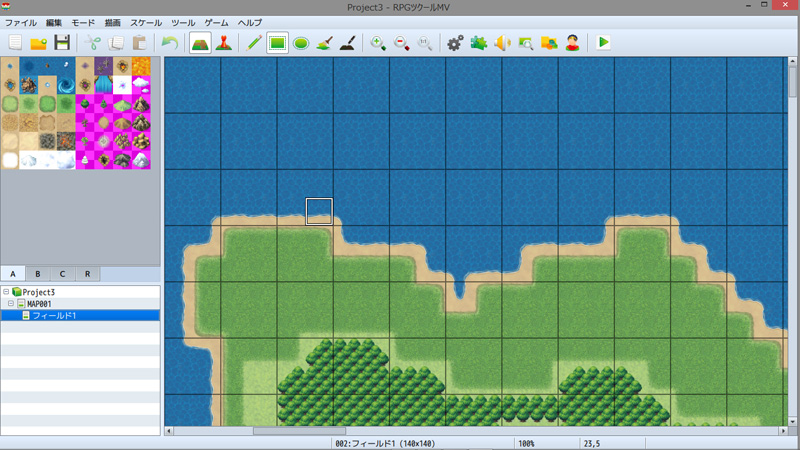Select the Shadow Pen tool
The image size is (800, 450).
[348, 43]
